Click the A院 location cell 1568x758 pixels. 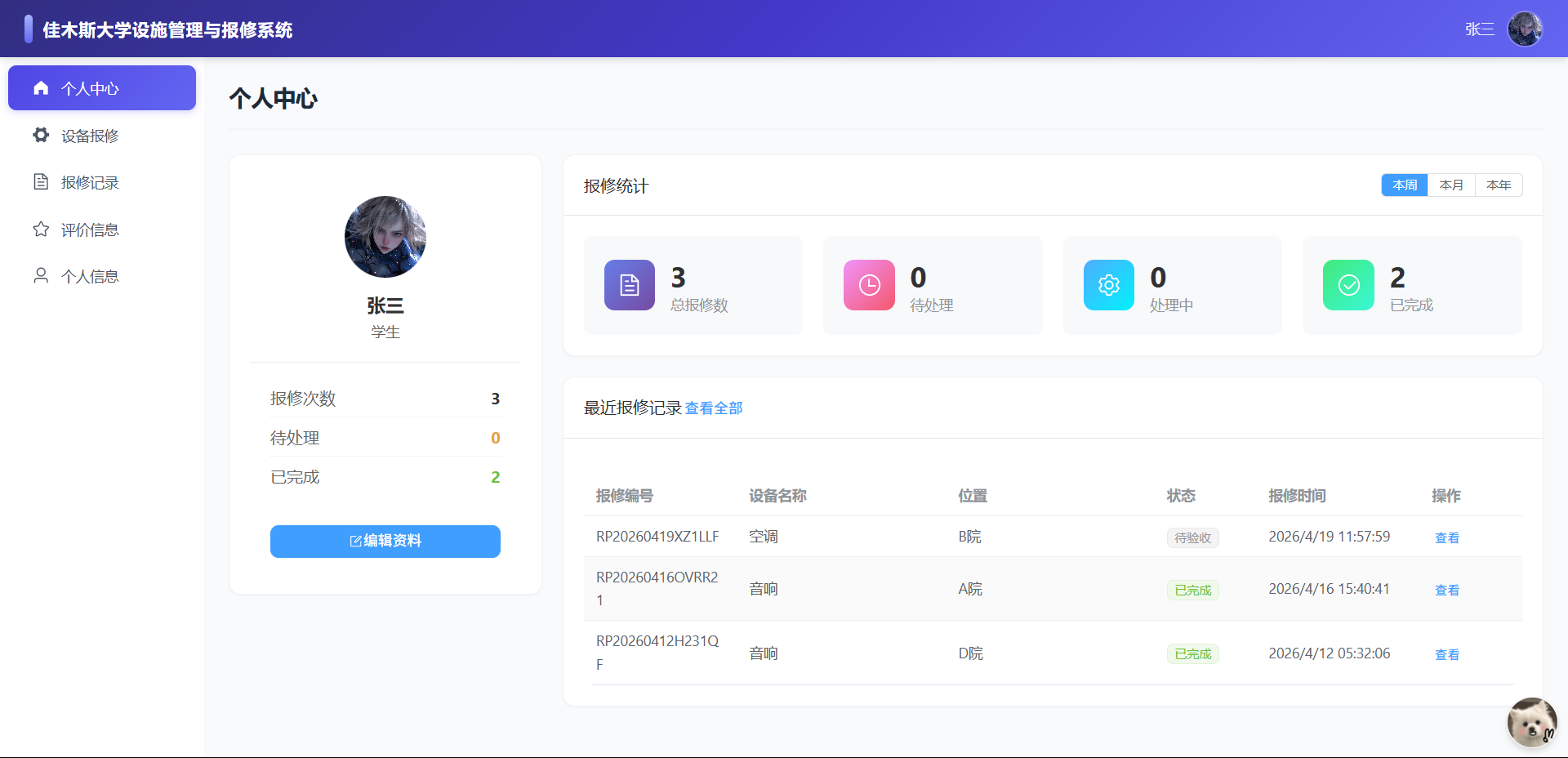point(970,589)
